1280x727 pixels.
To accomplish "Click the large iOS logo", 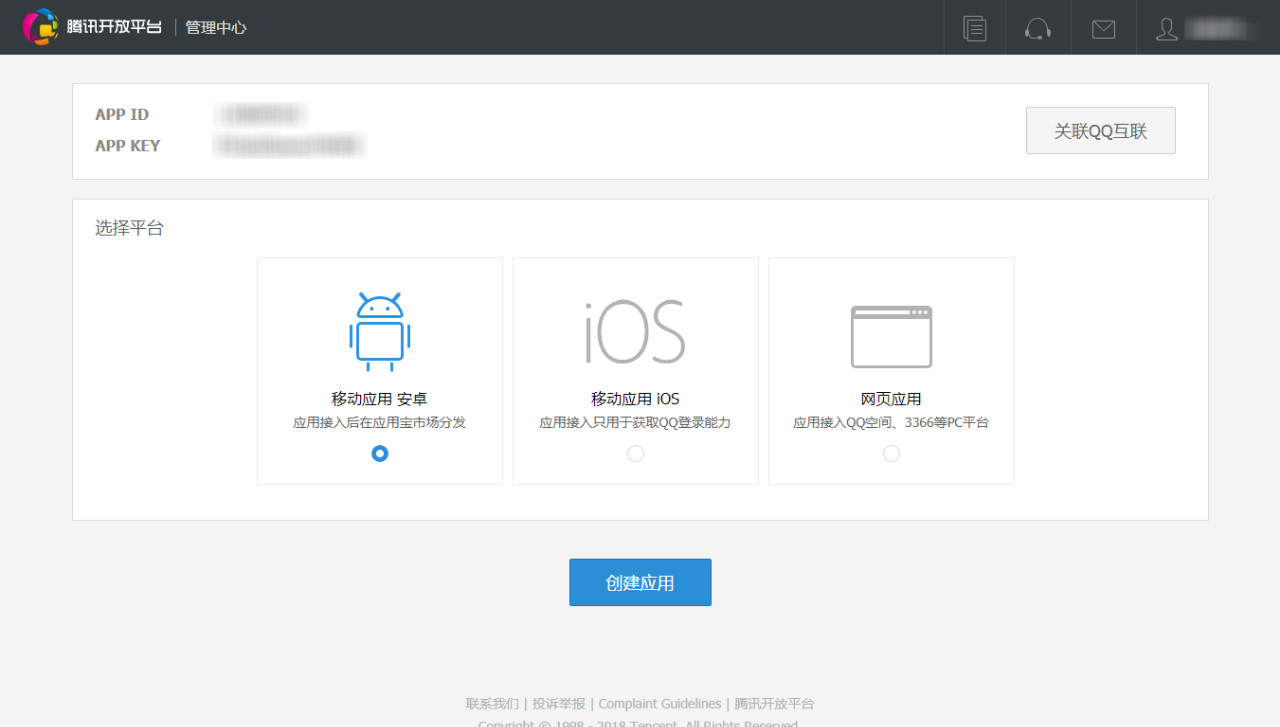I will coord(635,332).
